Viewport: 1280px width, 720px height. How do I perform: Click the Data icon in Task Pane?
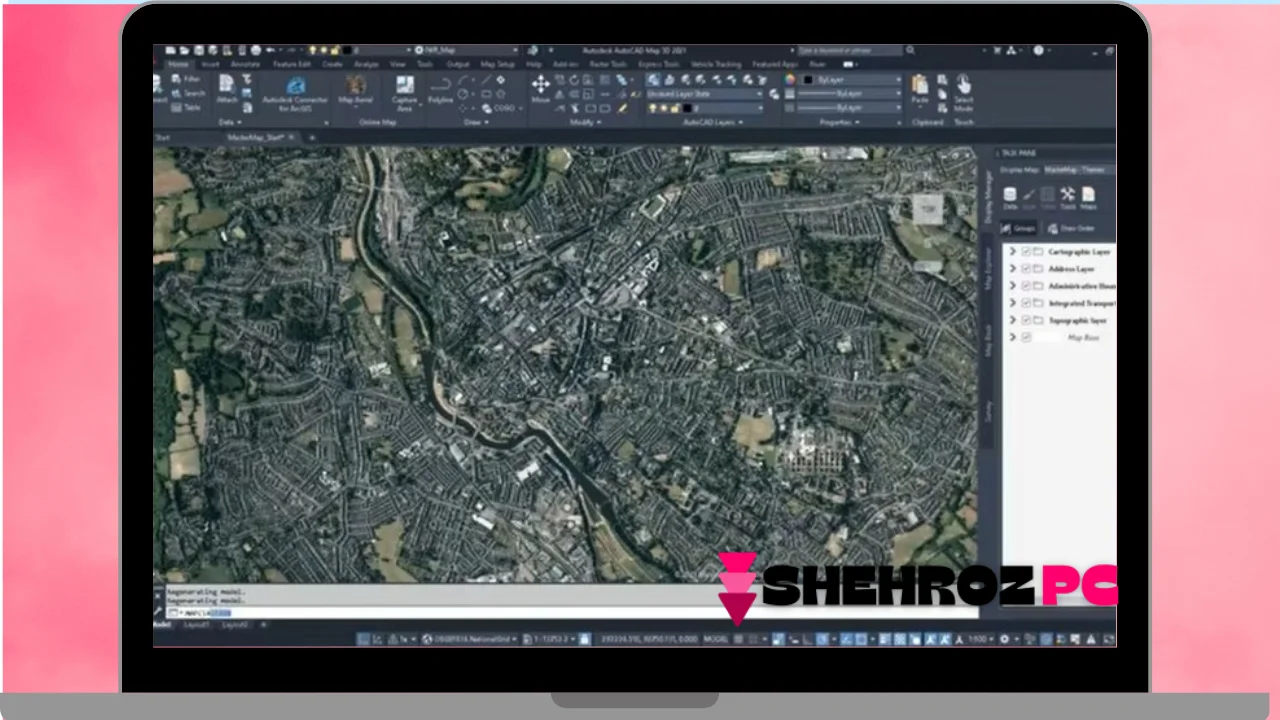(x=1010, y=198)
